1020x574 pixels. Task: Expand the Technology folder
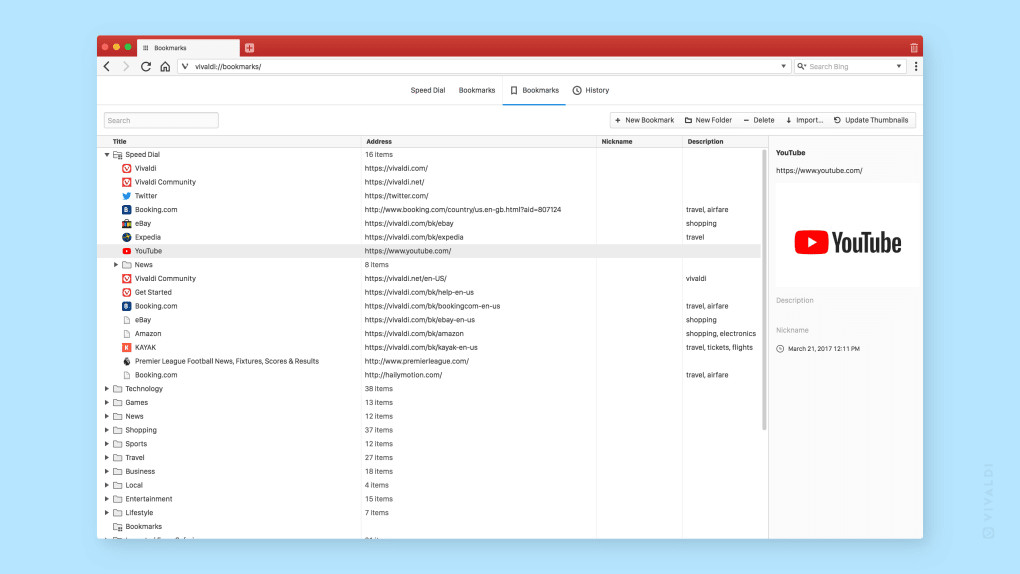click(107, 389)
